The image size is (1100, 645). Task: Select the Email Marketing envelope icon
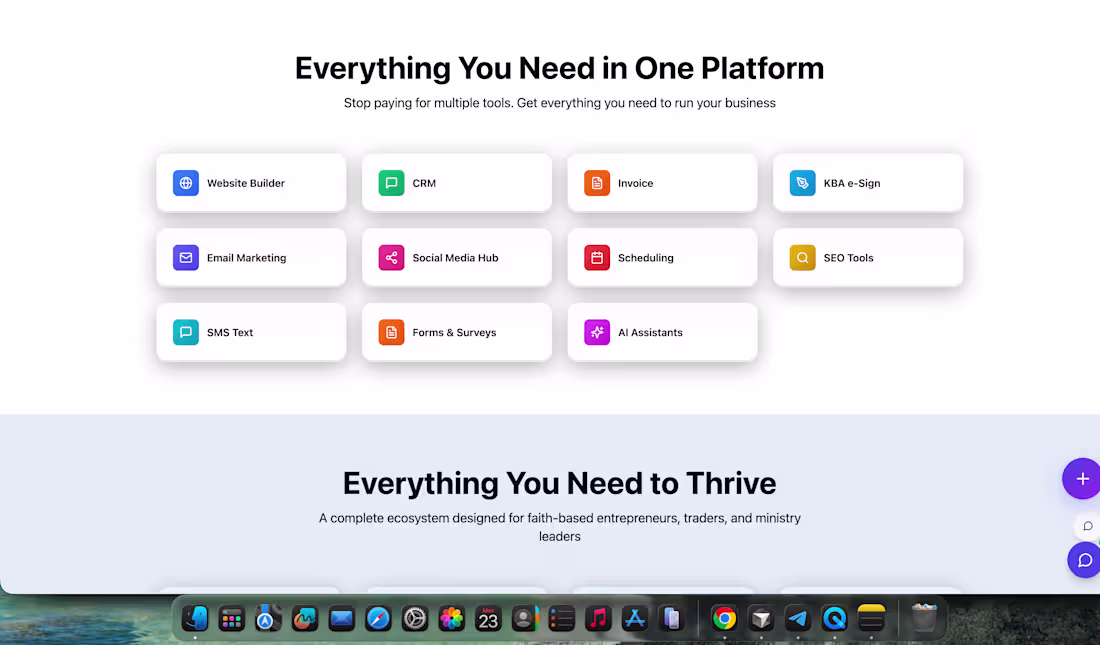[x=185, y=257]
